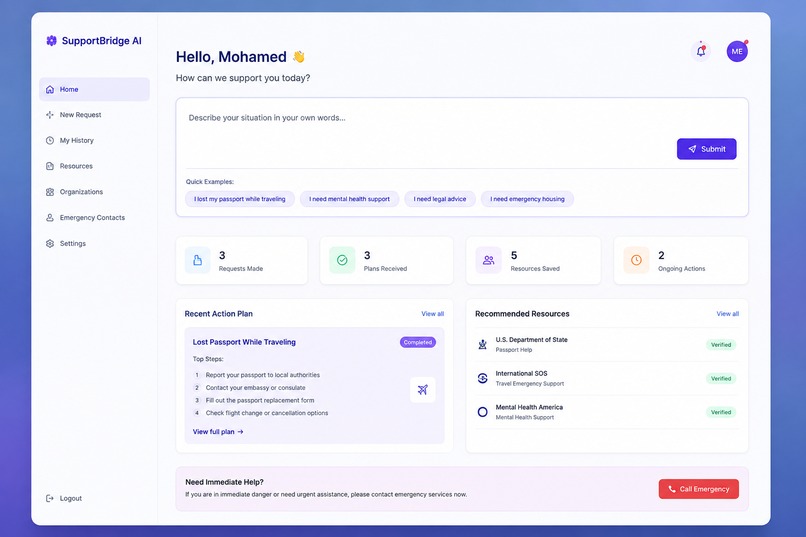Click the 'Requests Made' stat label
This screenshot has height=537, width=806.
pos(241,268)
